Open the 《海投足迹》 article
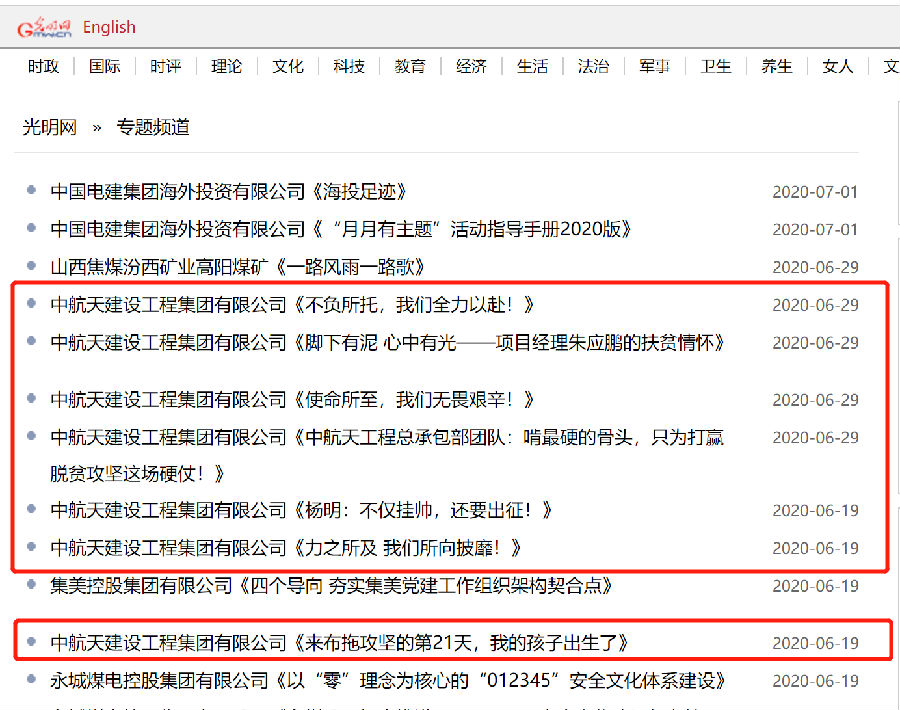Viewport: 900px width, 710px height. click(229, 191)
